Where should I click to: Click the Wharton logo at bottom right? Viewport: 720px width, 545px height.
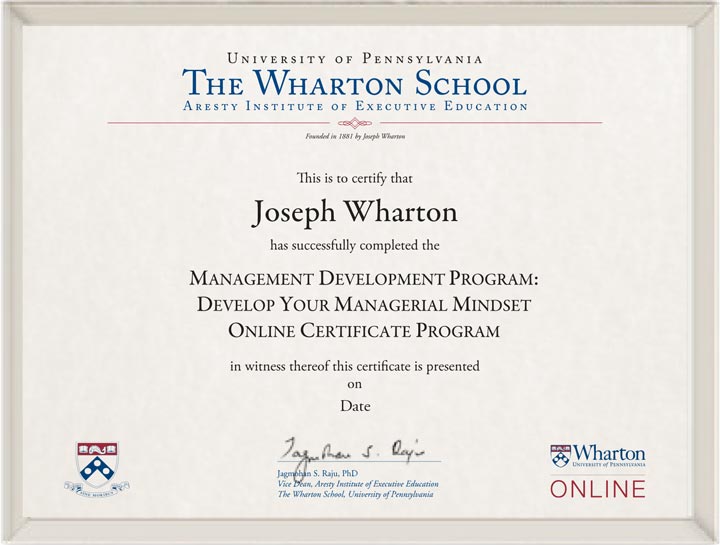tap(597, 457)
